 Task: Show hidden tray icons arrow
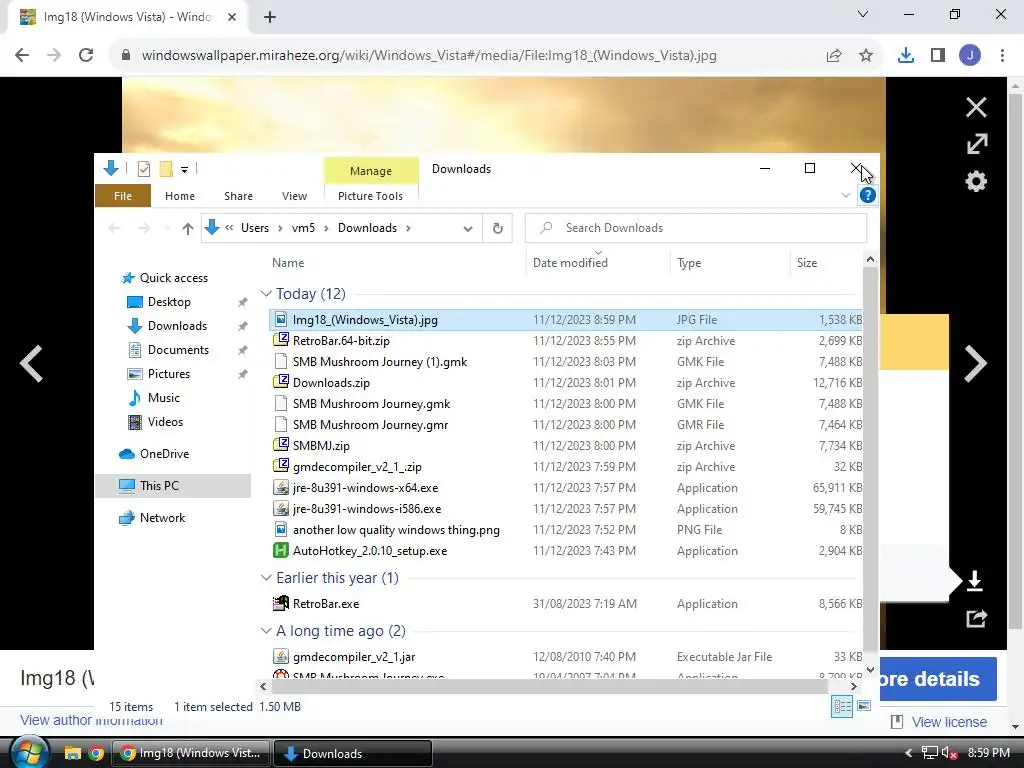click(908, 753)
